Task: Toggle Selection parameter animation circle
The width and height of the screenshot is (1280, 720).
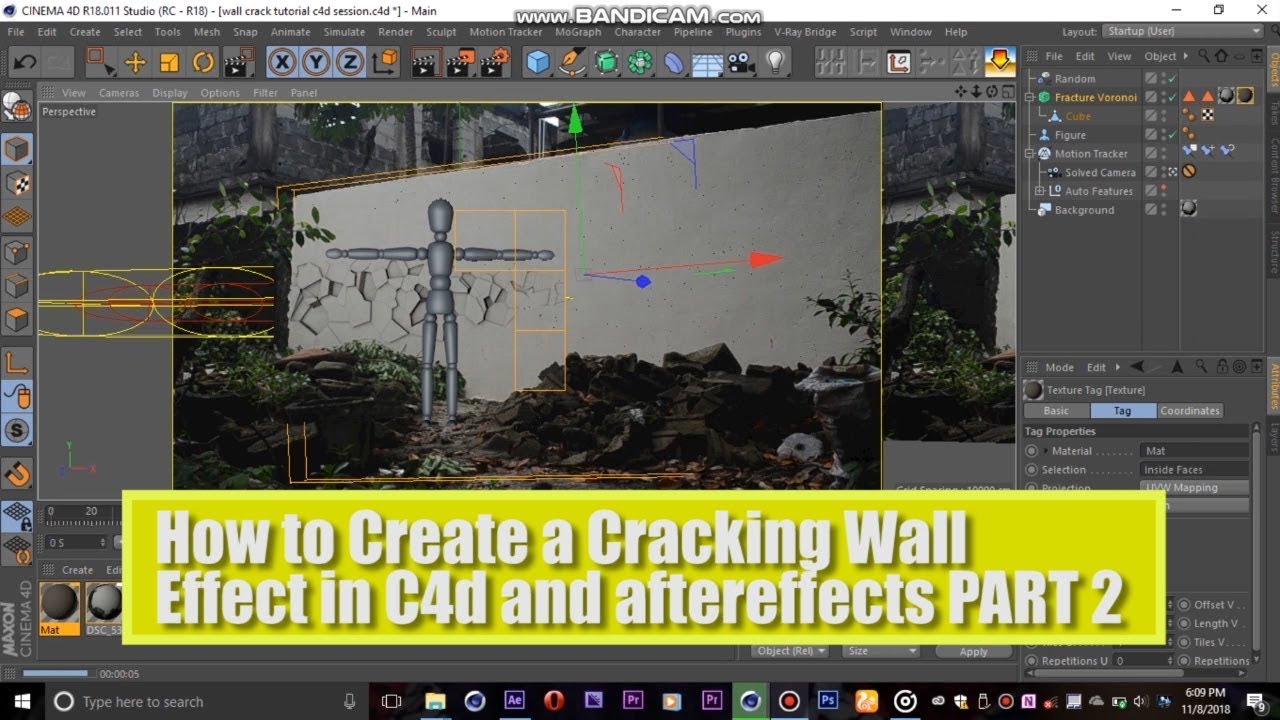Action: [x=1031, y=469]
